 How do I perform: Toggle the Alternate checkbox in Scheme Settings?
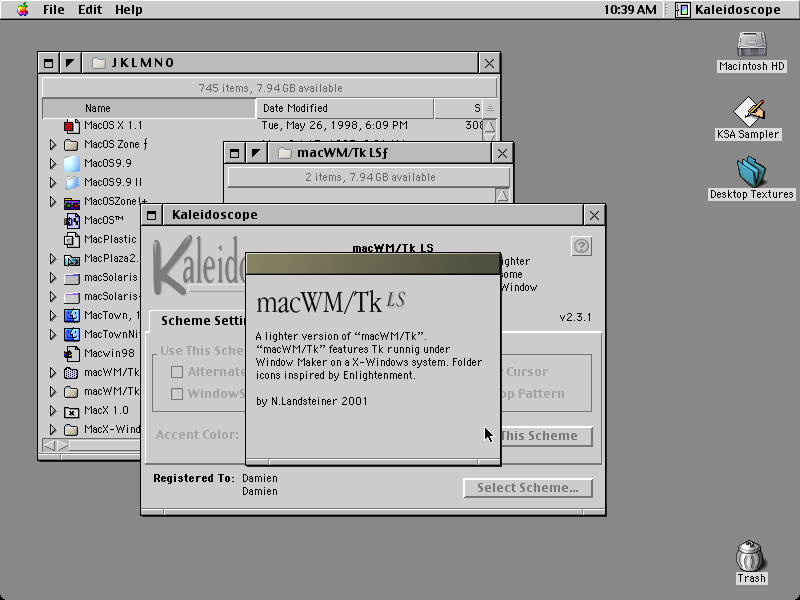click(x=177, y=372)
